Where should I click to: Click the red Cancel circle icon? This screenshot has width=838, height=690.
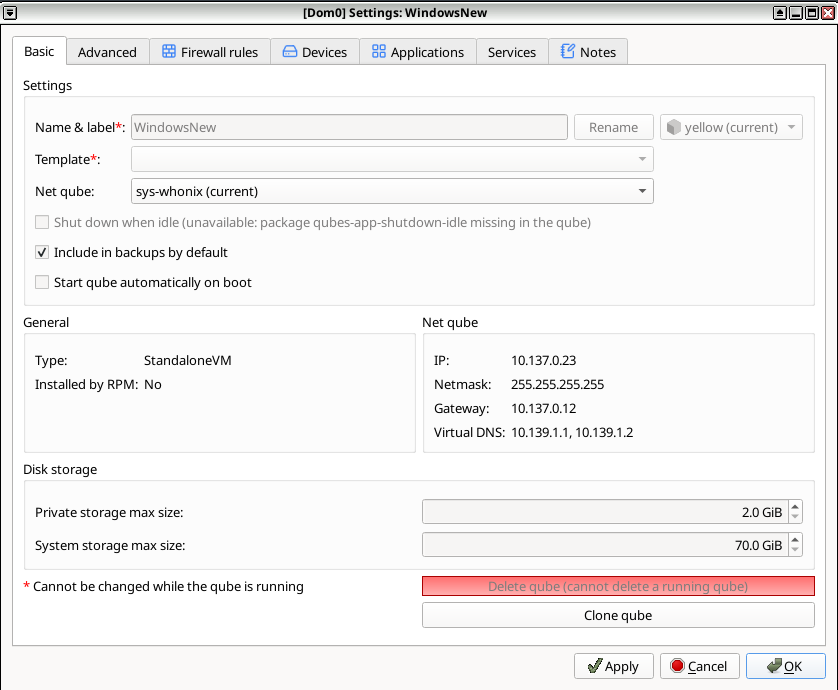click(677, 666)
